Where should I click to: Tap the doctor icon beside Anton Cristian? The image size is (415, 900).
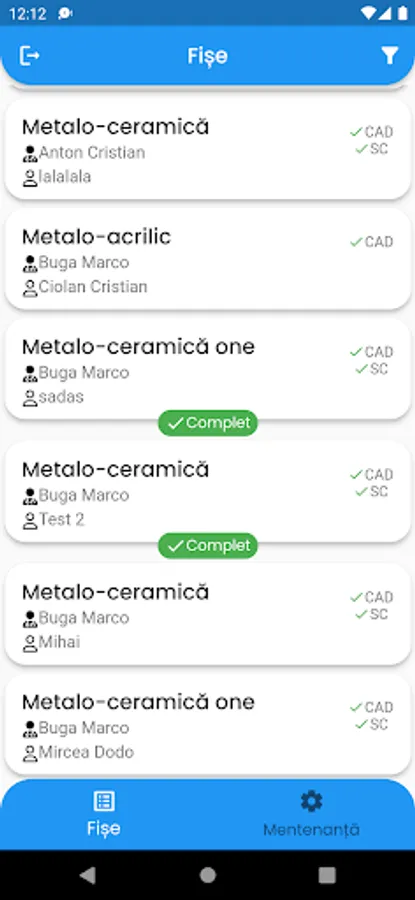(30, 153)
